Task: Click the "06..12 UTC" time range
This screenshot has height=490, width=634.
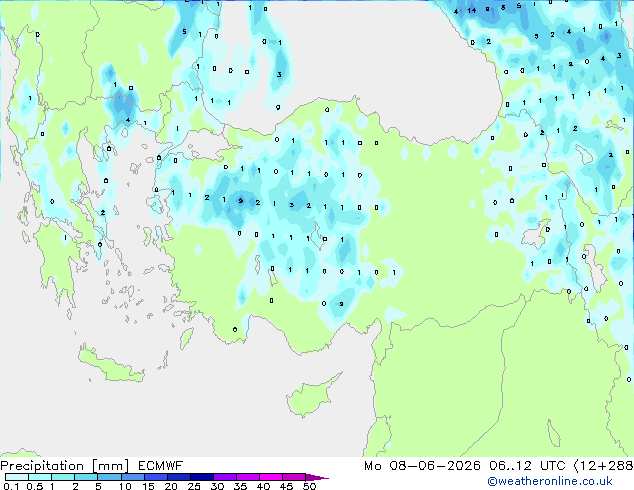Action: (x=527, y=466)
